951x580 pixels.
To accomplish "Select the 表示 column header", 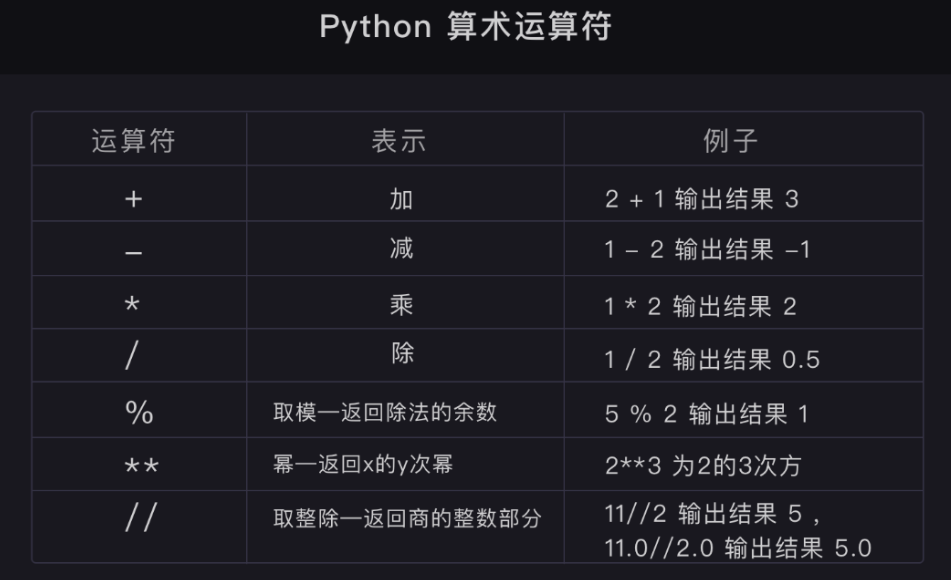I will coord(399,141).
